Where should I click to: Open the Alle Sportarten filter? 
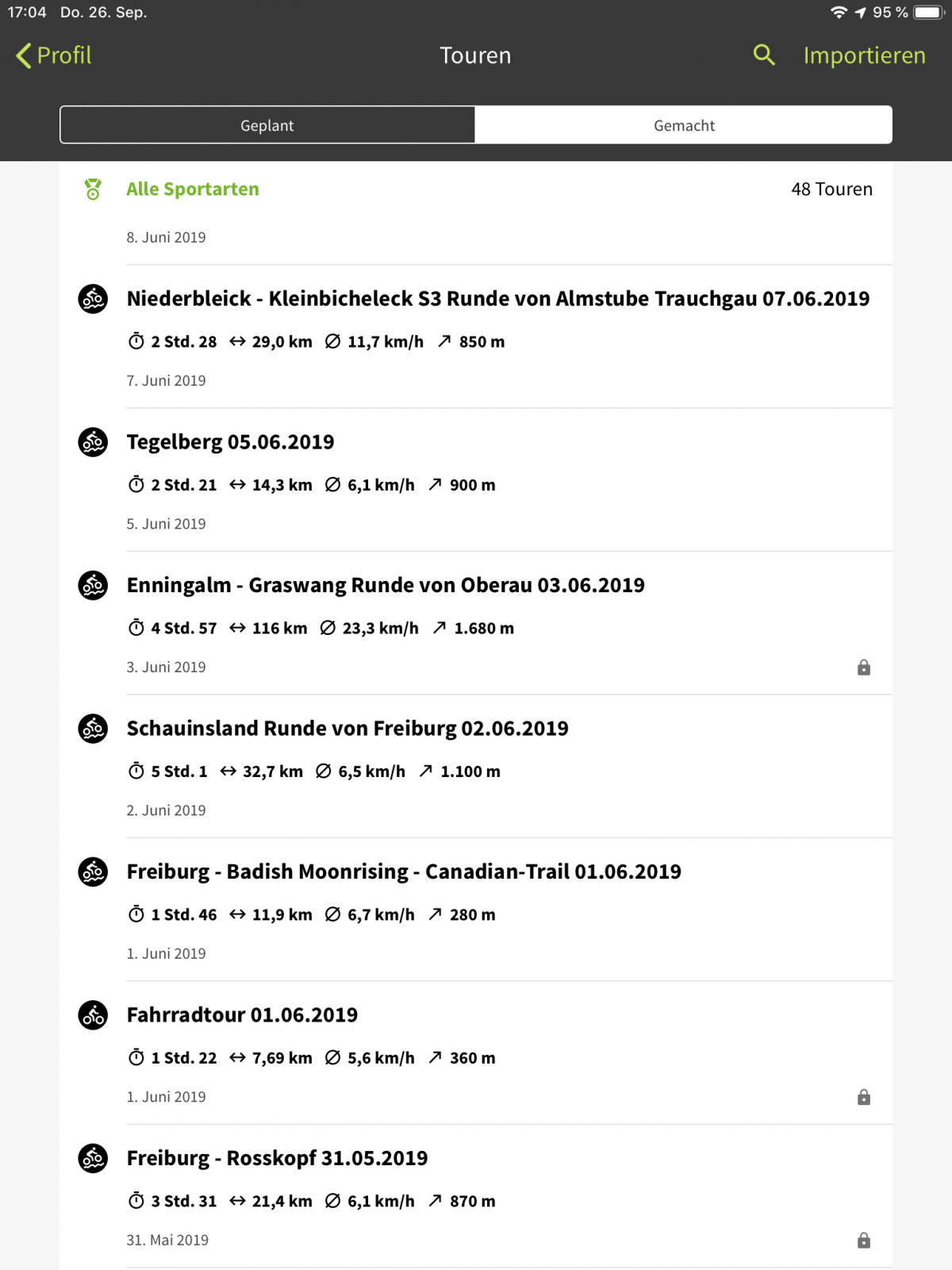(x=193, y=189)
